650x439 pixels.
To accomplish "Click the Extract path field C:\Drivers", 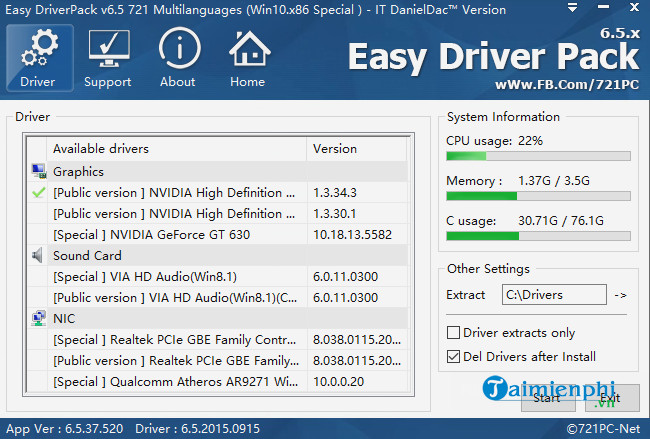I will pyautogui.click(x=553, y=295).
